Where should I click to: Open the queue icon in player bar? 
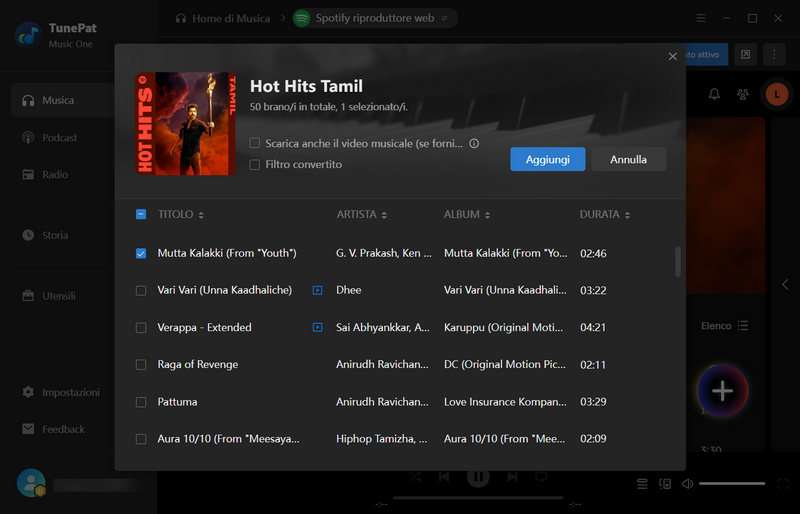click(x=642, y=483)
